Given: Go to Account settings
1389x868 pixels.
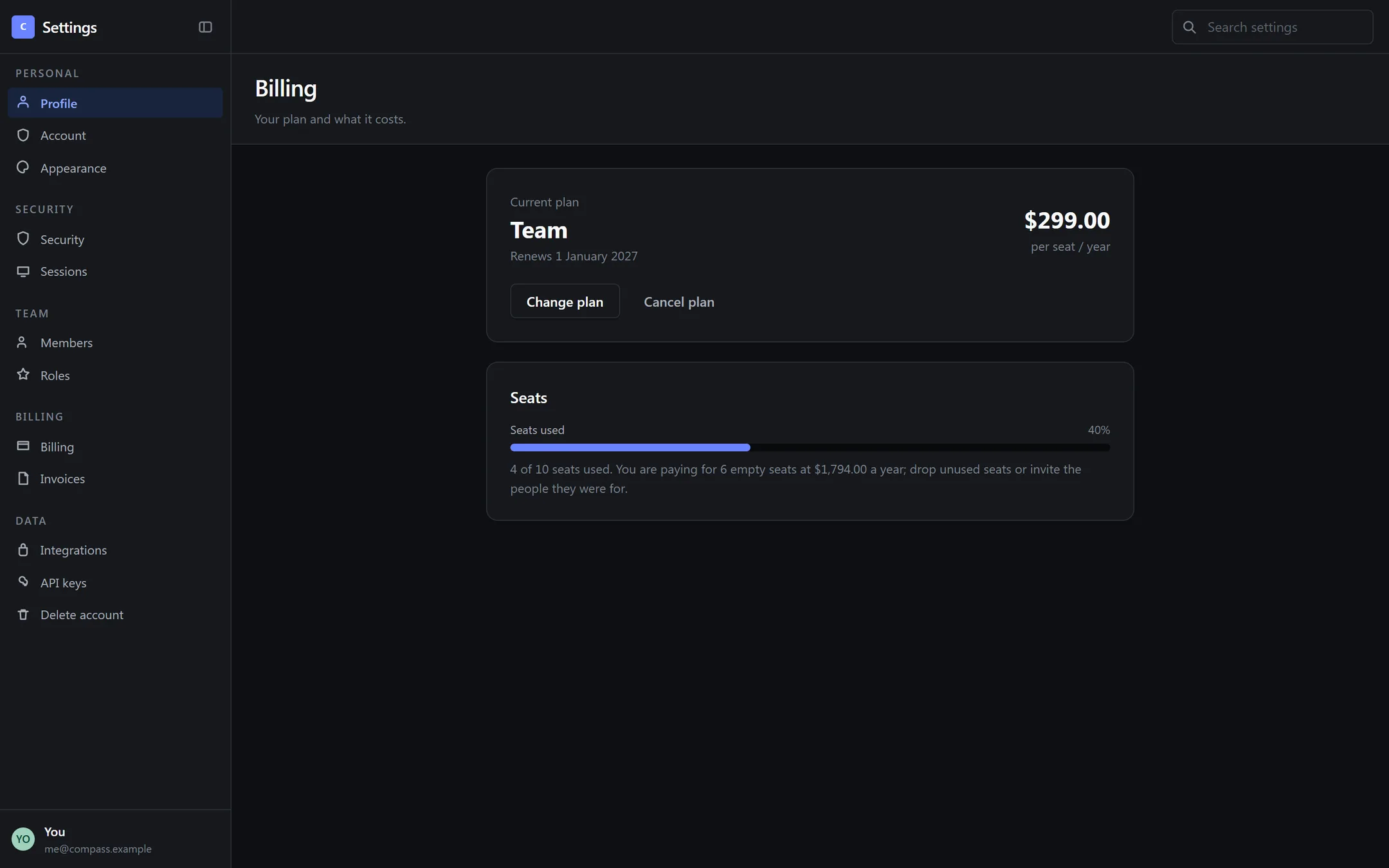Looking at the screenshot, I should click(x=115, y=135).
